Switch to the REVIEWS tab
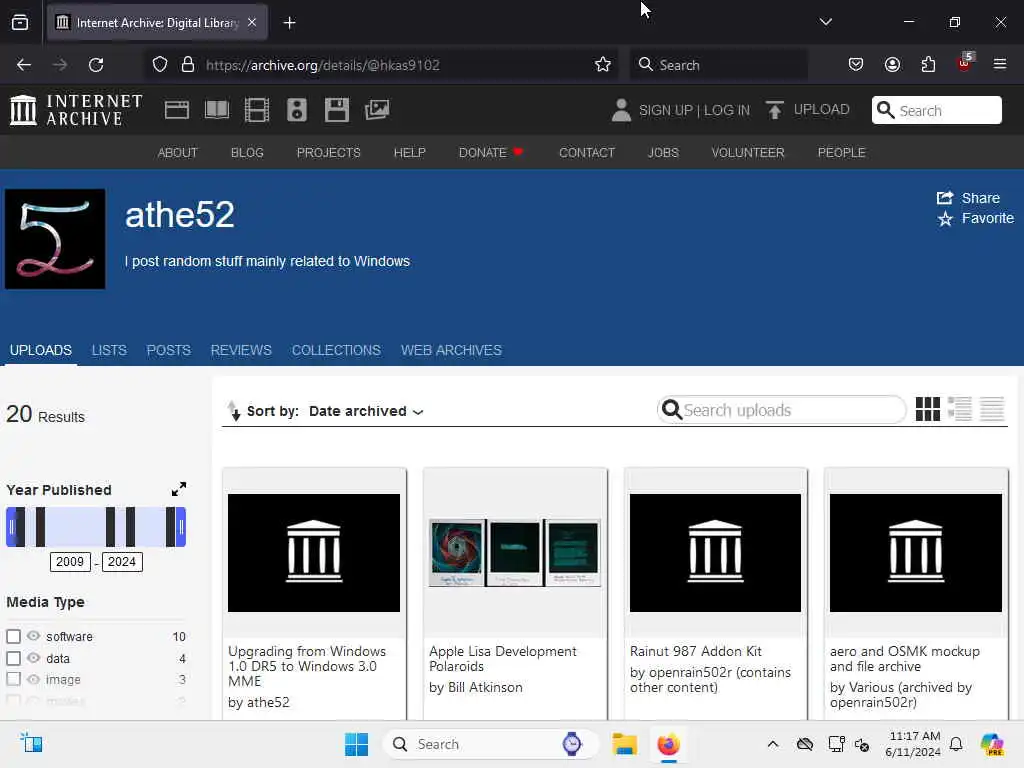1024x768 pixels. (x=241, y=350)
